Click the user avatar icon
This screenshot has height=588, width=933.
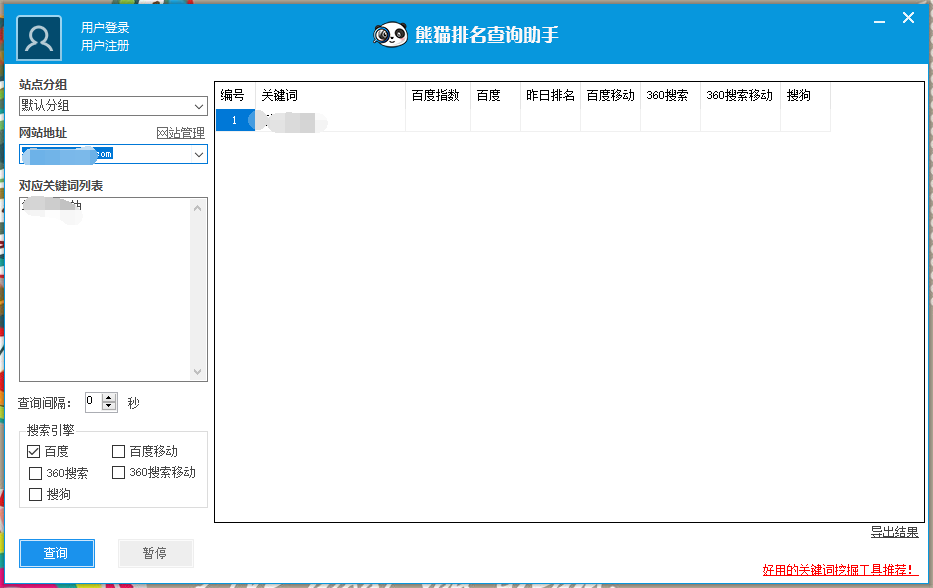click(39, 38)
